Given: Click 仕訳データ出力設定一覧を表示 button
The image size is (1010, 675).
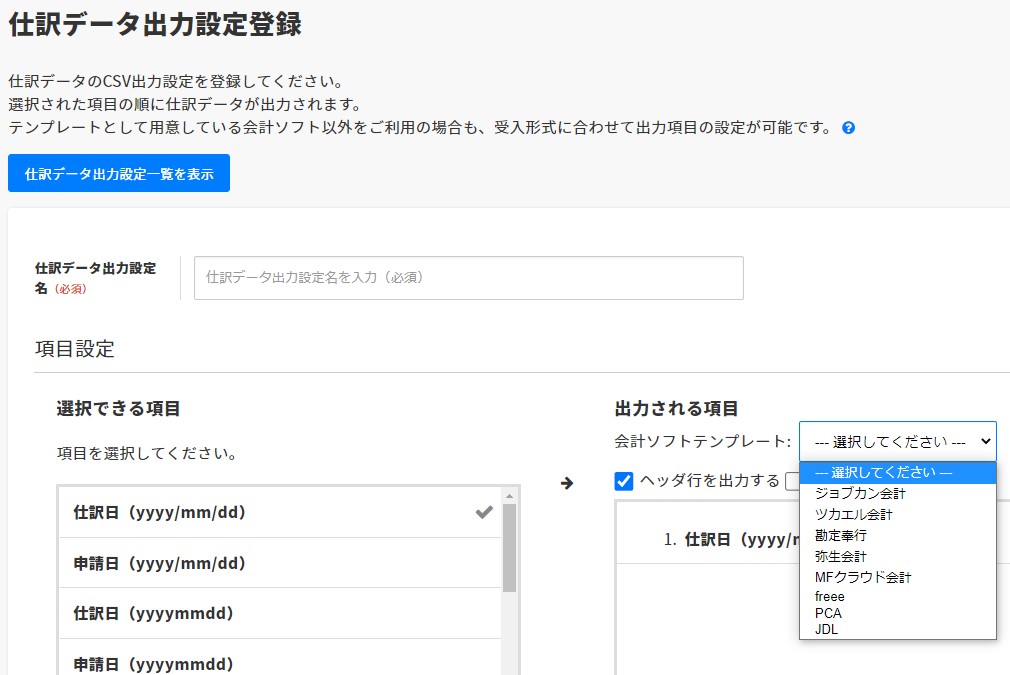Looking at the screenshot, I should tap(119, 173).
